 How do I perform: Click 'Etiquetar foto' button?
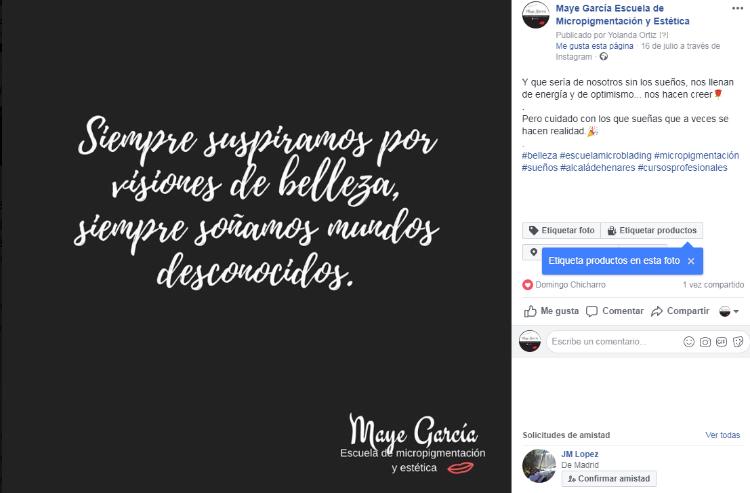562,230
